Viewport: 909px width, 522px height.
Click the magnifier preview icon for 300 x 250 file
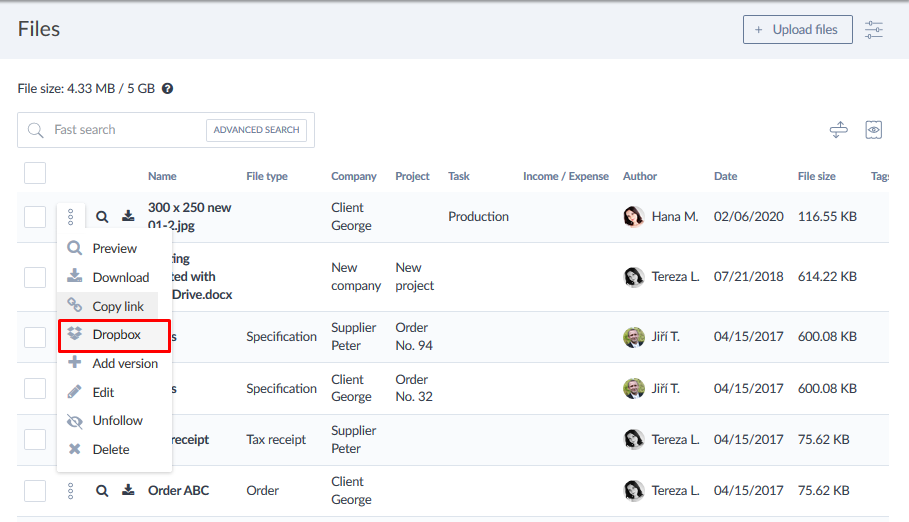(x=102, y=216)
